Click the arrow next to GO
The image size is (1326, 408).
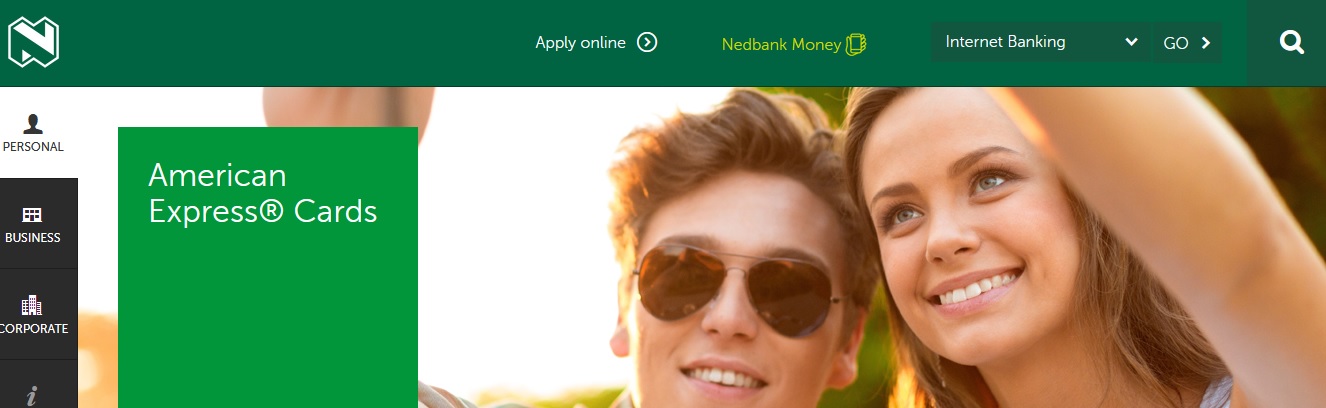[x=1206, y=42]
